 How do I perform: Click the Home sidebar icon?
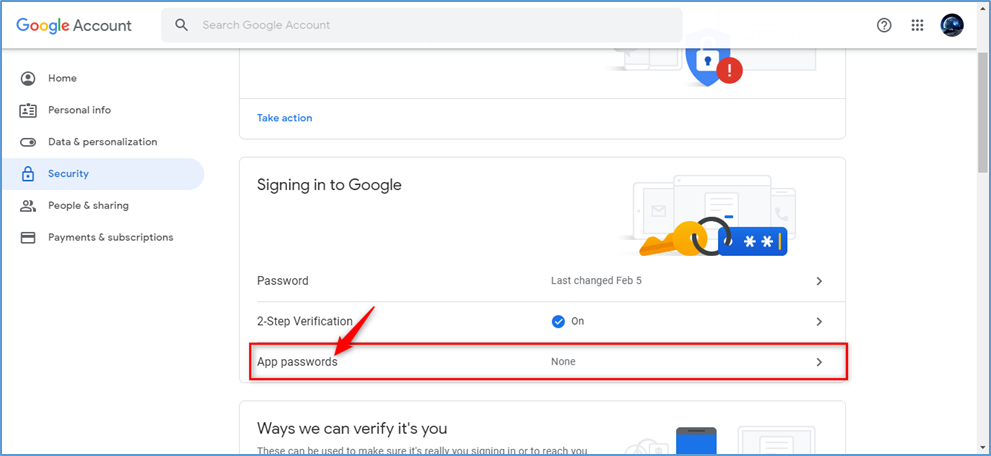28,78
